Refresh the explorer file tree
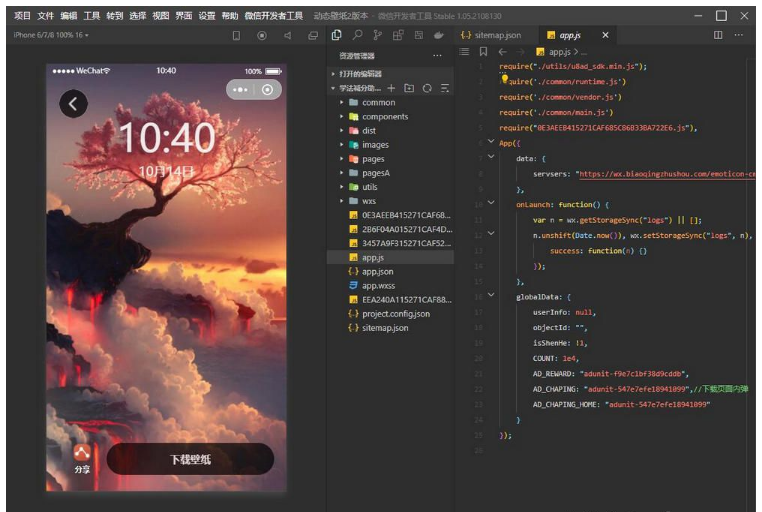Screen dimensions: 762x512 tap(427, 88)
